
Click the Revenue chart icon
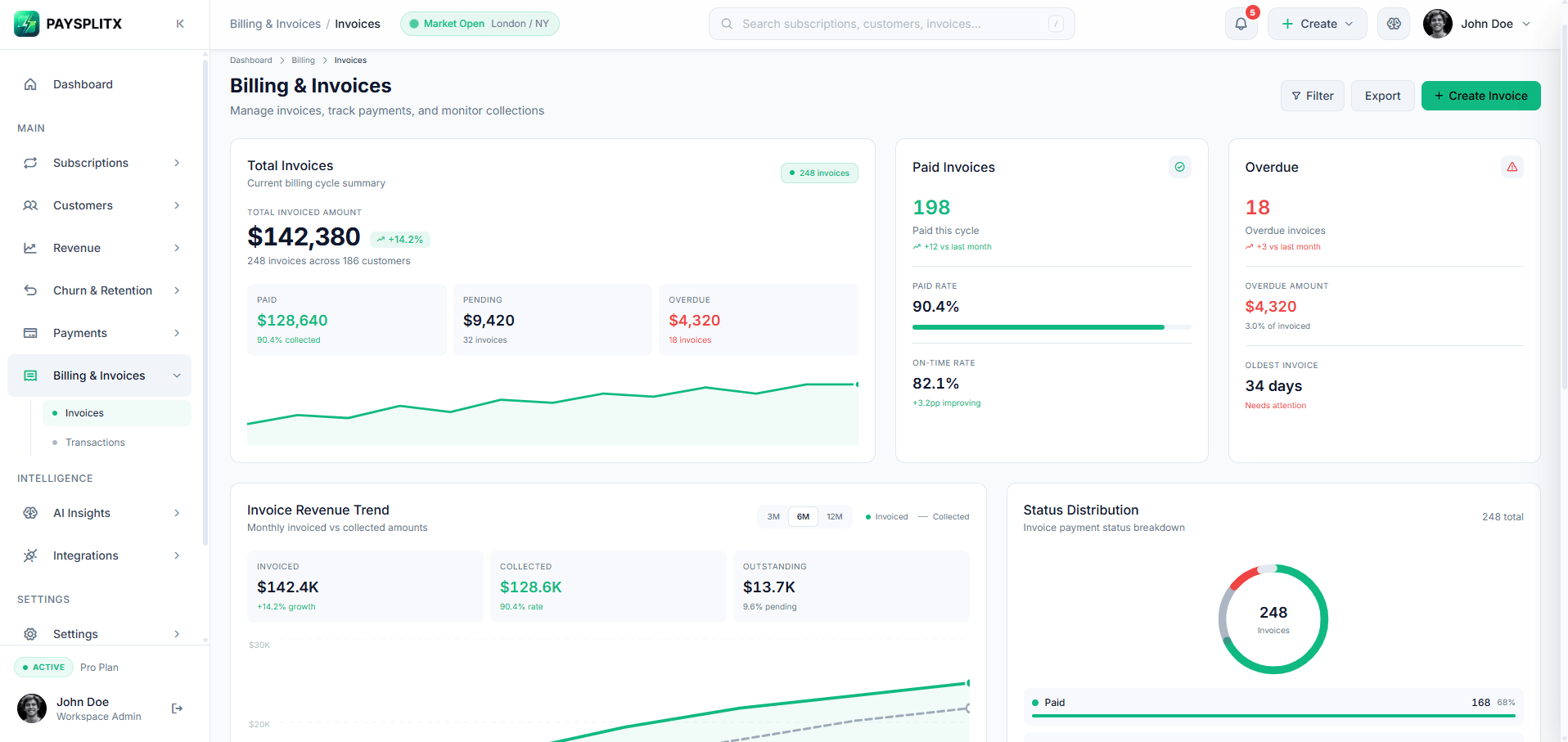tap(30, 248)
